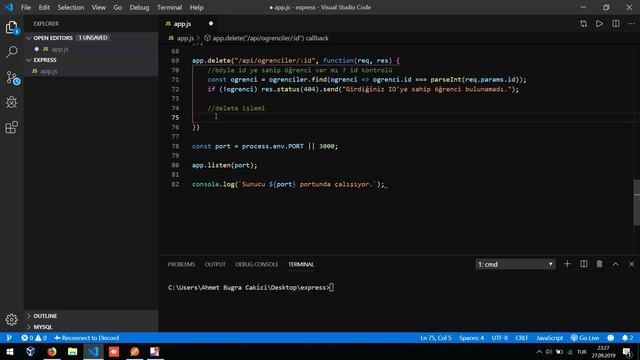Click CRLF line ending selector
Viewport: 640px width, 360px height.
[522, 338]
